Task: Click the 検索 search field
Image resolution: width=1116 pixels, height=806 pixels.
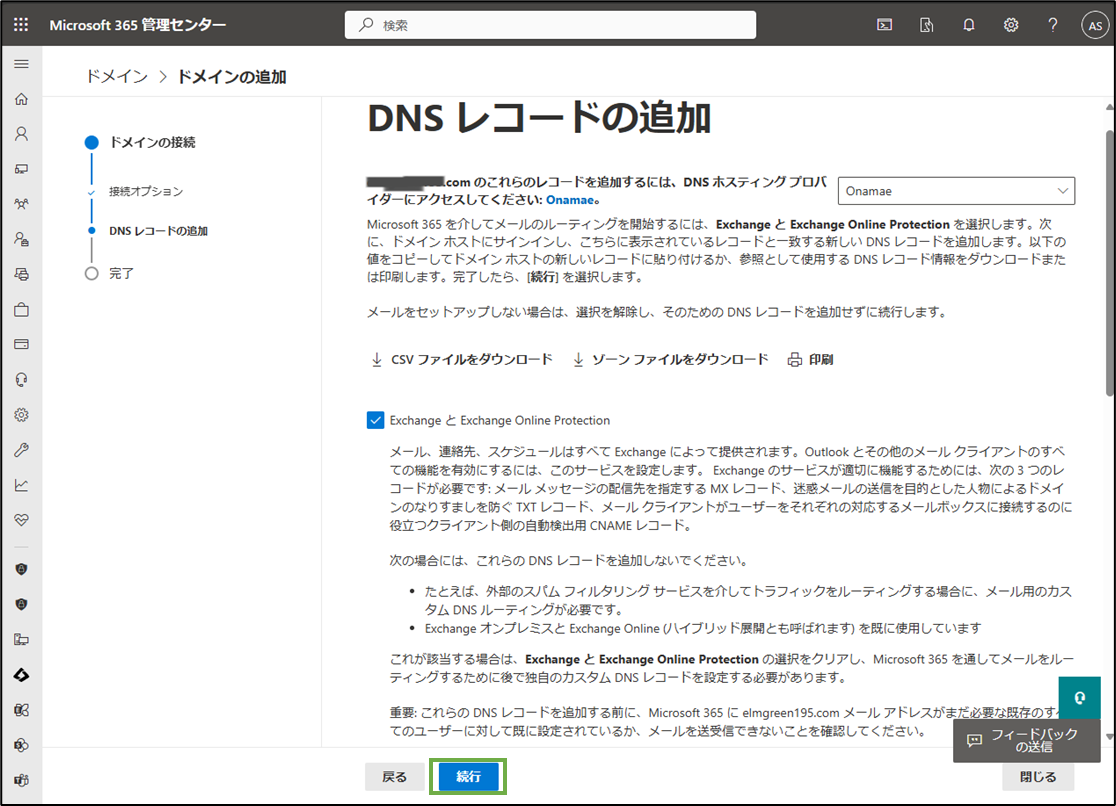Action: [x=550, y=25]
